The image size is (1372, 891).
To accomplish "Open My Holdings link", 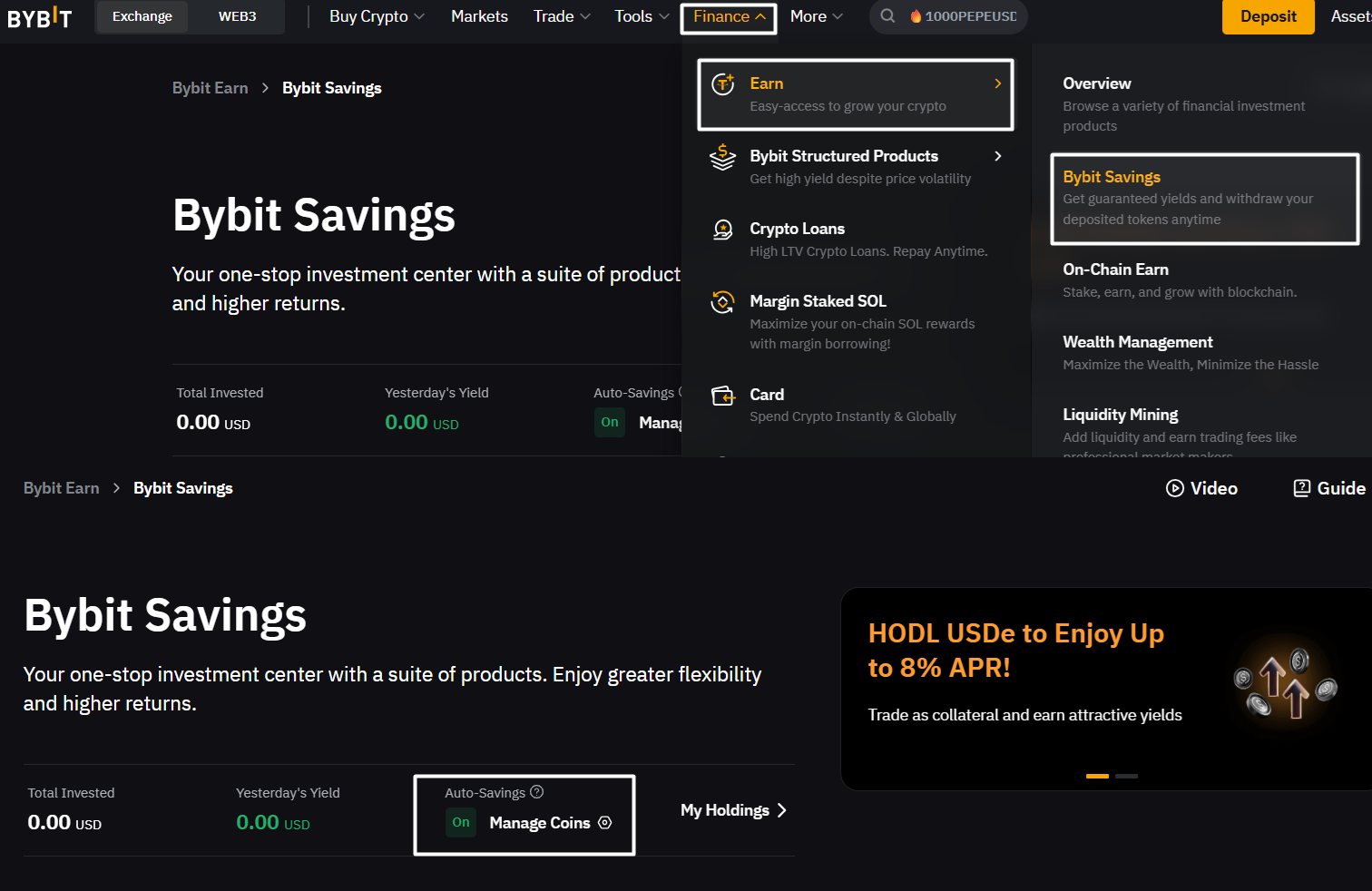I will (733, 810).
